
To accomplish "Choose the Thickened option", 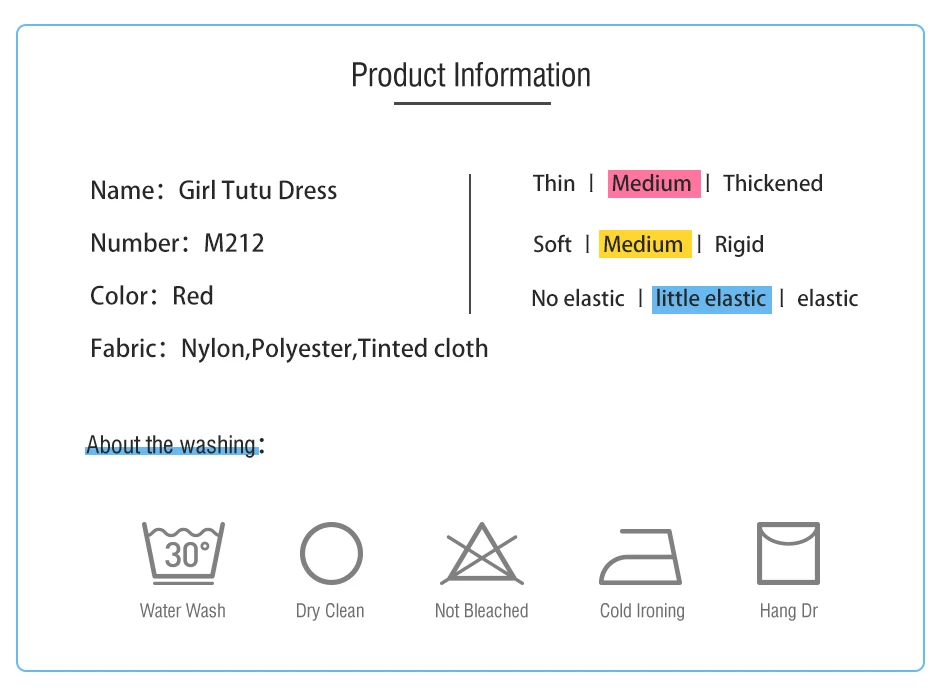I will [773, 183].
